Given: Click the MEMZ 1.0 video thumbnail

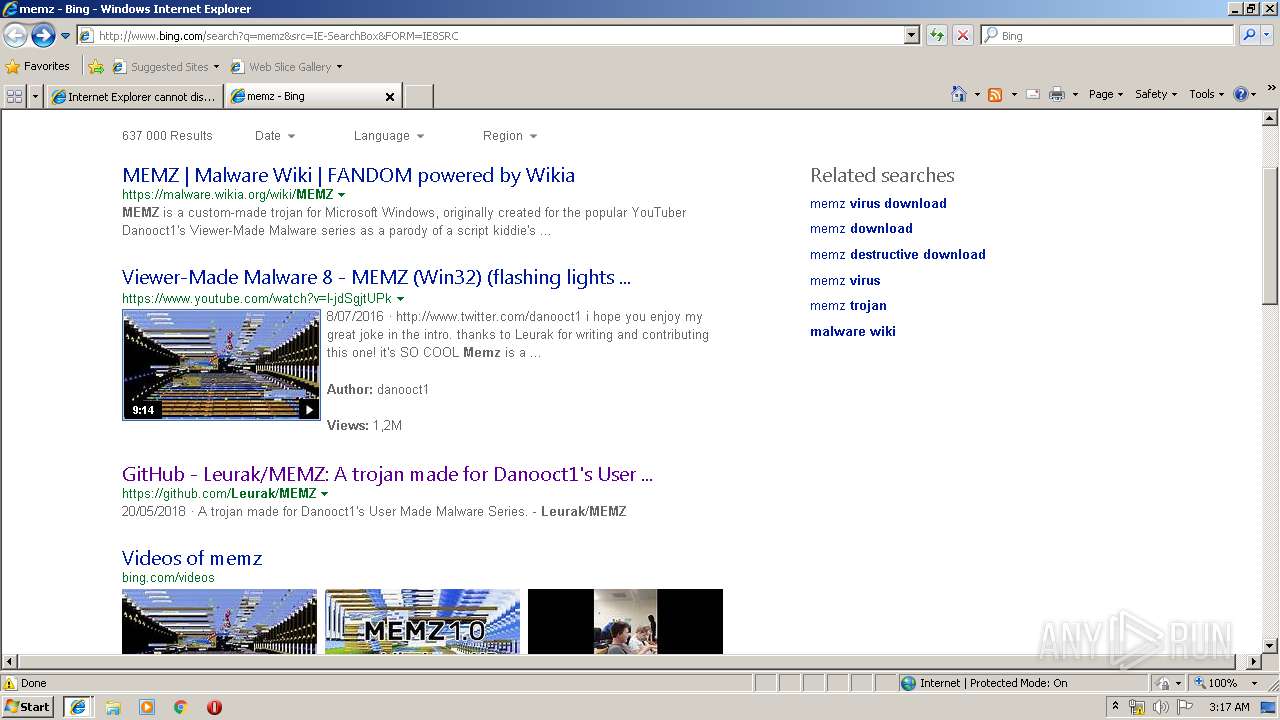Looking at the screenshot, I should click(x=422, y=621).
